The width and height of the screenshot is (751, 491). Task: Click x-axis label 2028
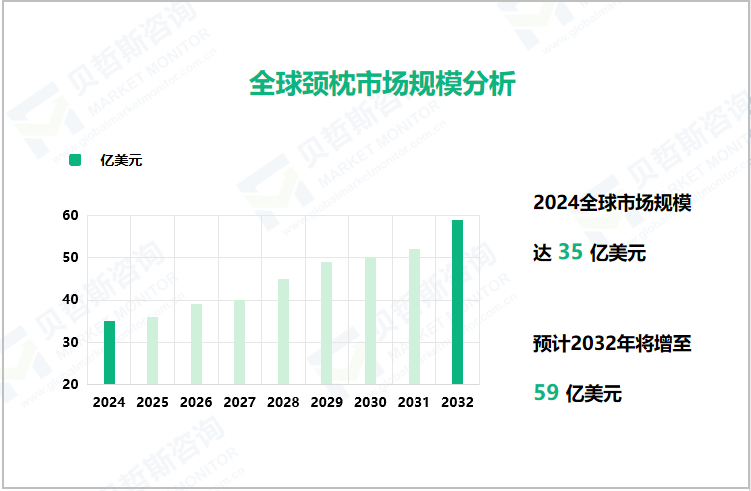(284, 402)
